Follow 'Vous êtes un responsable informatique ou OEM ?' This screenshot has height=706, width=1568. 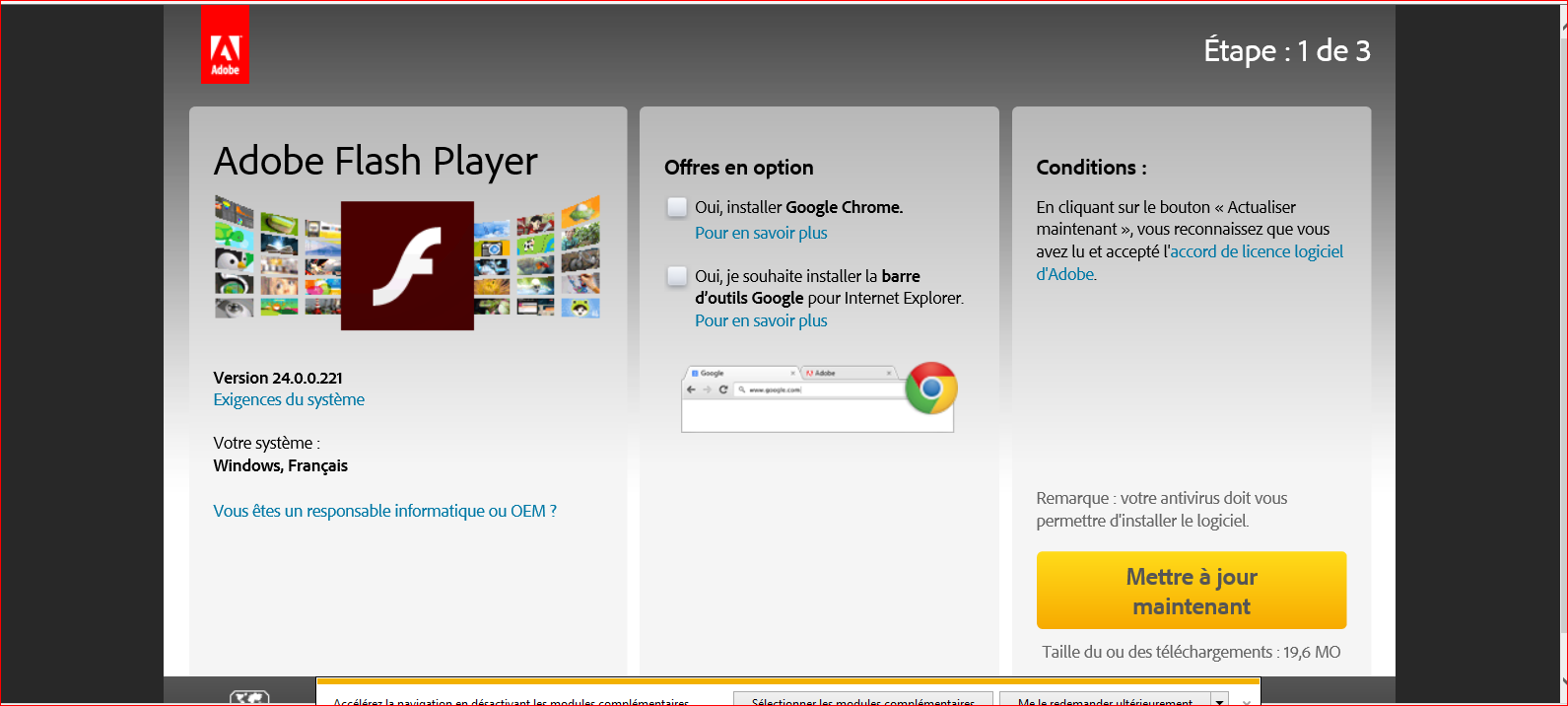385,511
